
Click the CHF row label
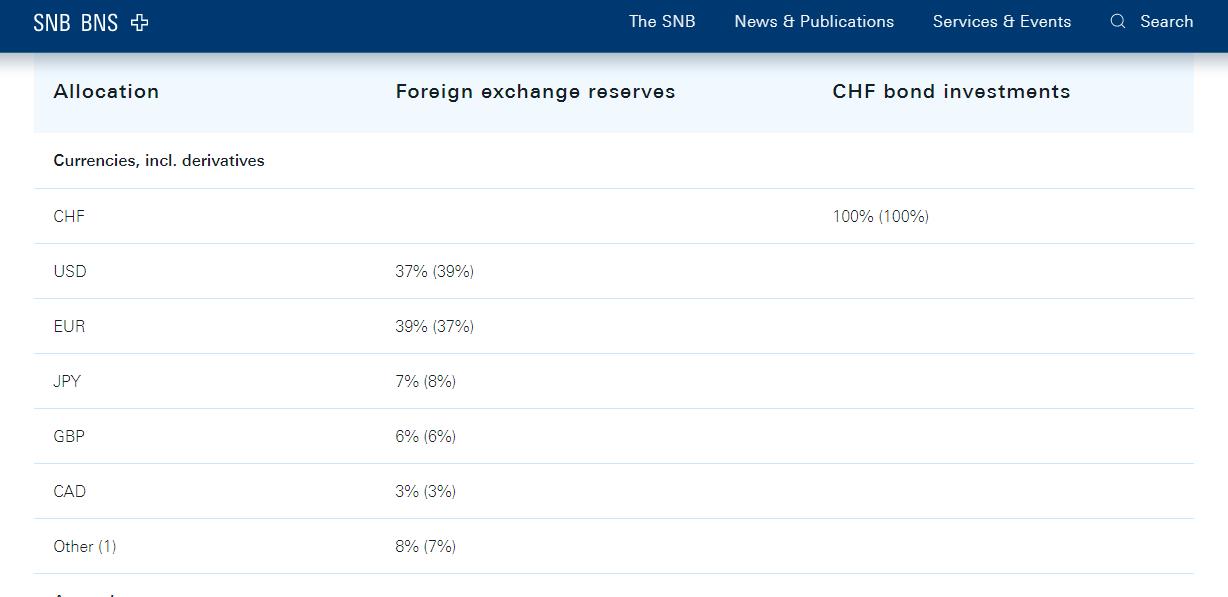click(x=69, y=216)
